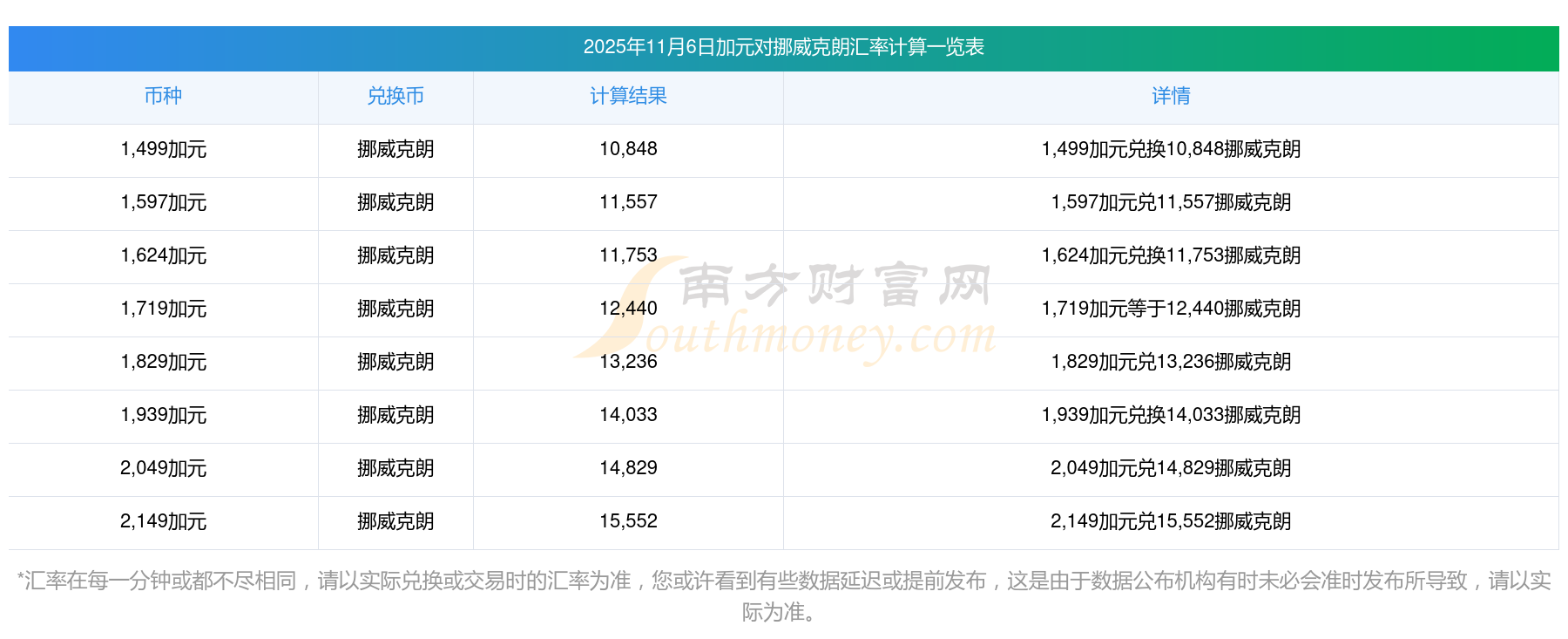Click the 1,939加元兑换14,033挪威克朗 detail text
Screen dimensions: 1568x639
pos(1171,416)
